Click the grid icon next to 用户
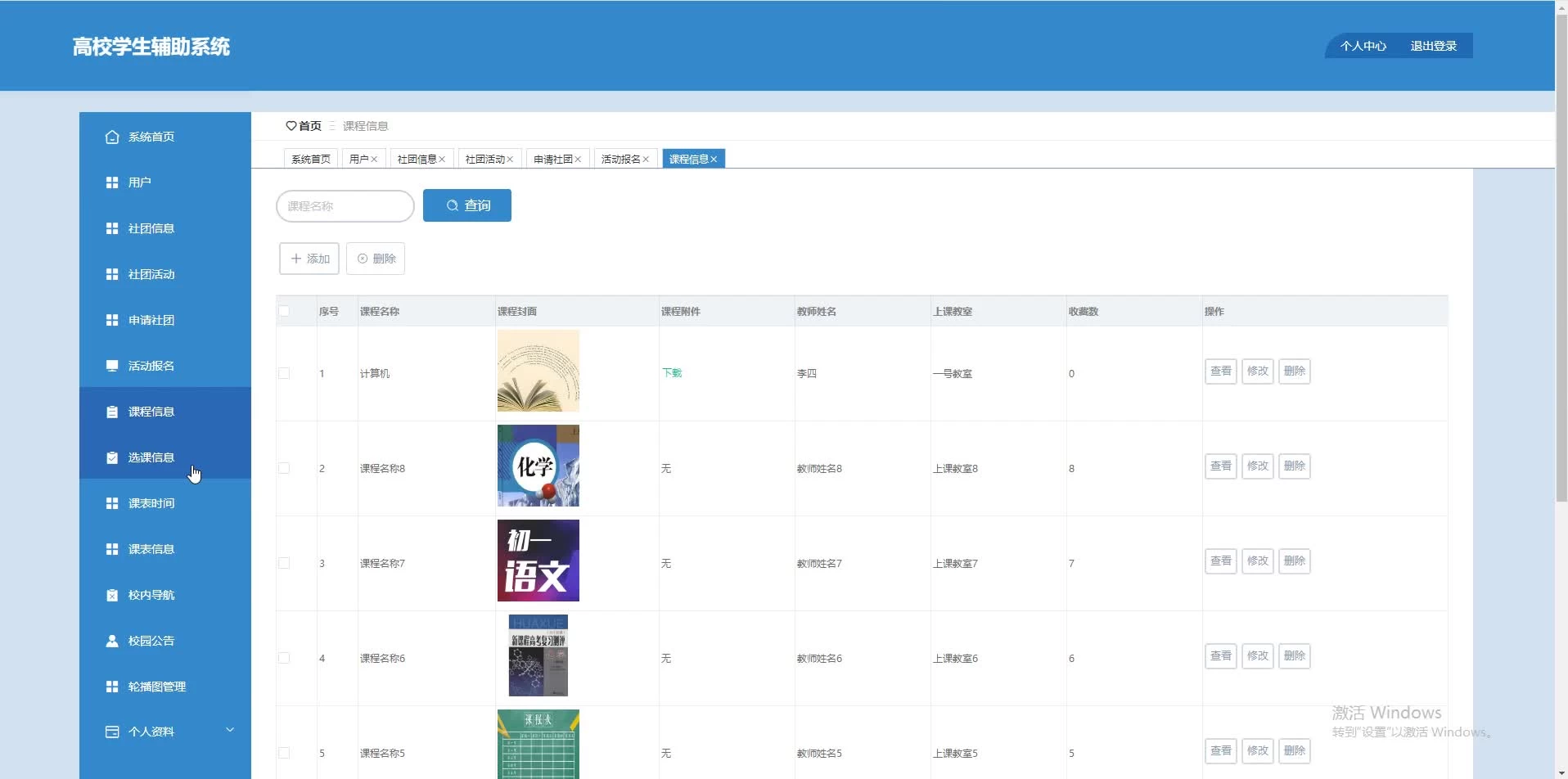1568x779 pixels. (112, 182)
